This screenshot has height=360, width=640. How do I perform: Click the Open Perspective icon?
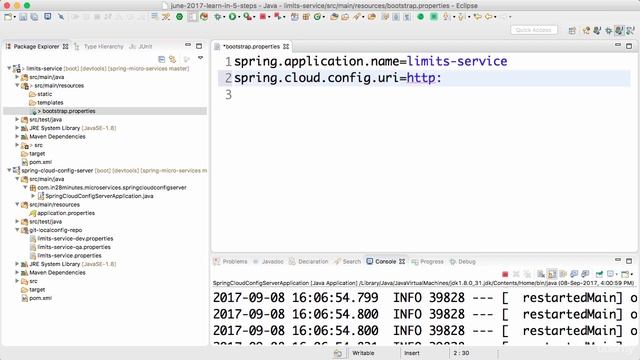tap(572, 30)
